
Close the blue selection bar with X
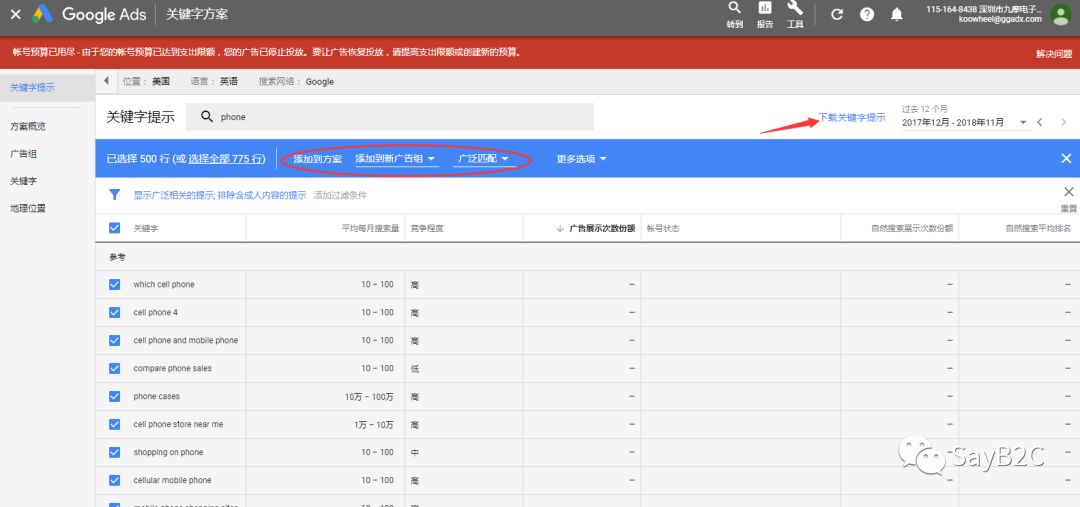(1066, 158)
